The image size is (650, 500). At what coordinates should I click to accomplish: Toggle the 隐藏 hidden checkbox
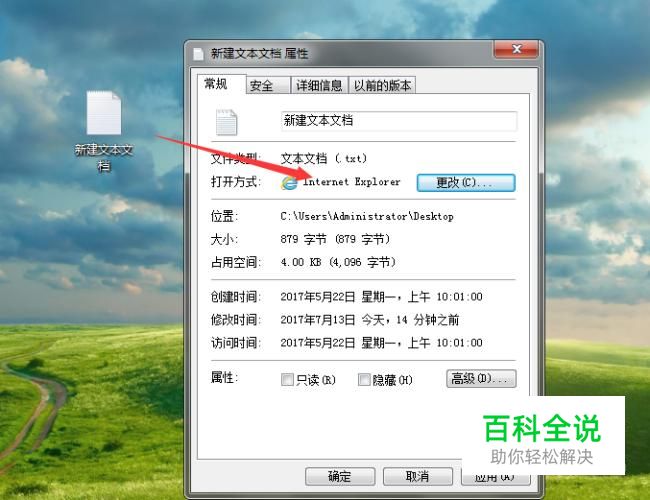364,379
